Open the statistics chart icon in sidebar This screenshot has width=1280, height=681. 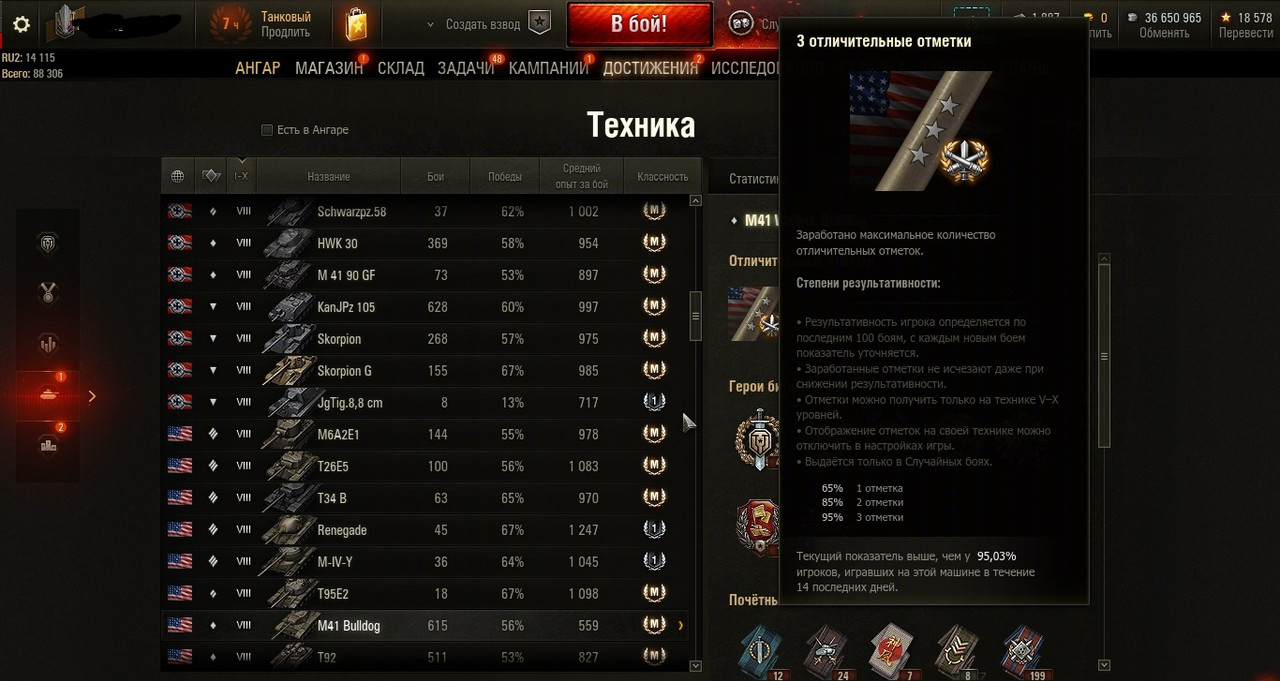coord(47,344)
